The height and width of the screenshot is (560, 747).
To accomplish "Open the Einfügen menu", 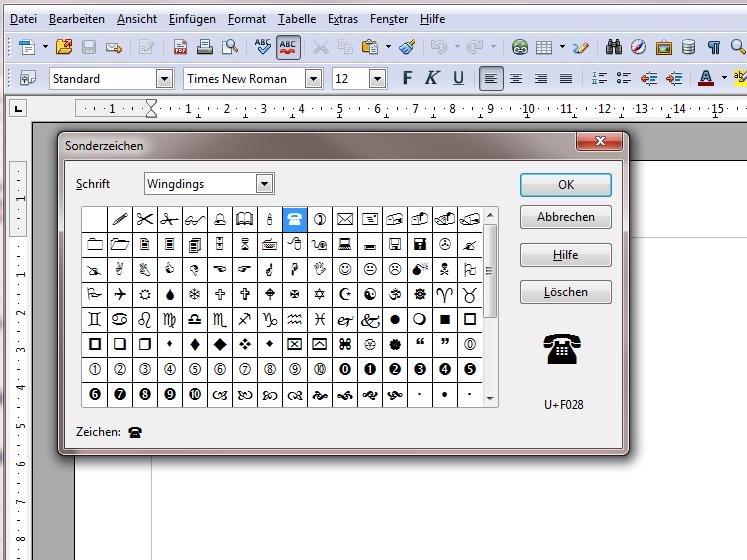I will pos(192,19).
